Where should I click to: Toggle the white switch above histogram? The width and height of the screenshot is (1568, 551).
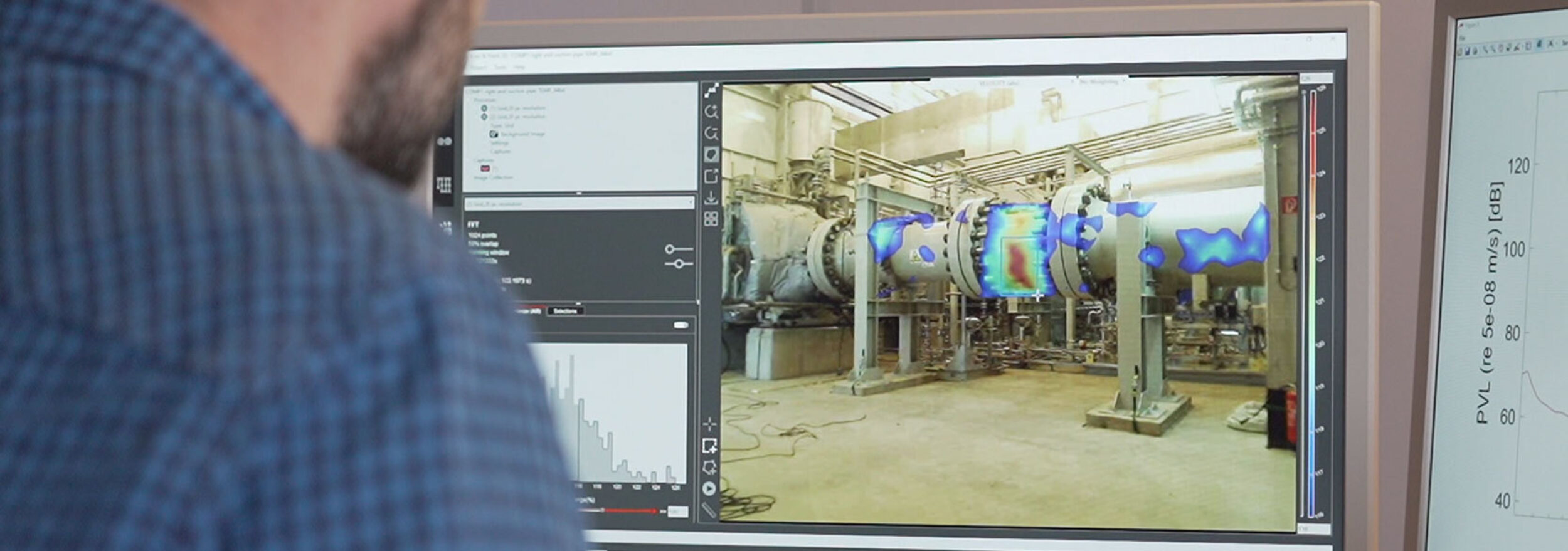[681, 325]
